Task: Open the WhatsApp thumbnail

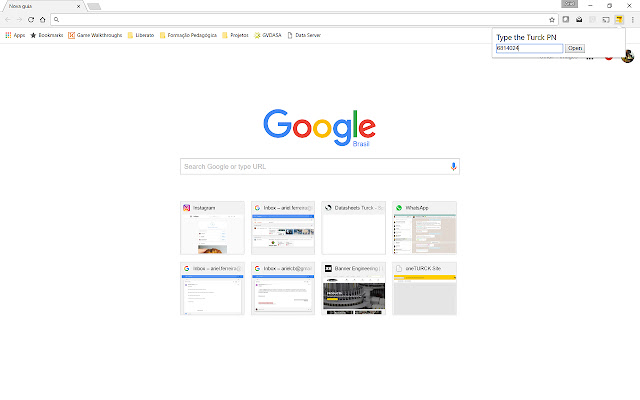Action: point(424,228)
